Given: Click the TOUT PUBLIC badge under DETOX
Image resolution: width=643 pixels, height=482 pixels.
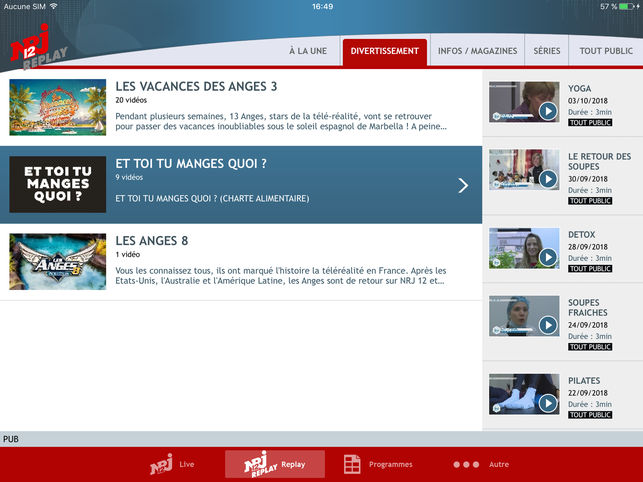Looking at the screenshot, I should [590, 269].
